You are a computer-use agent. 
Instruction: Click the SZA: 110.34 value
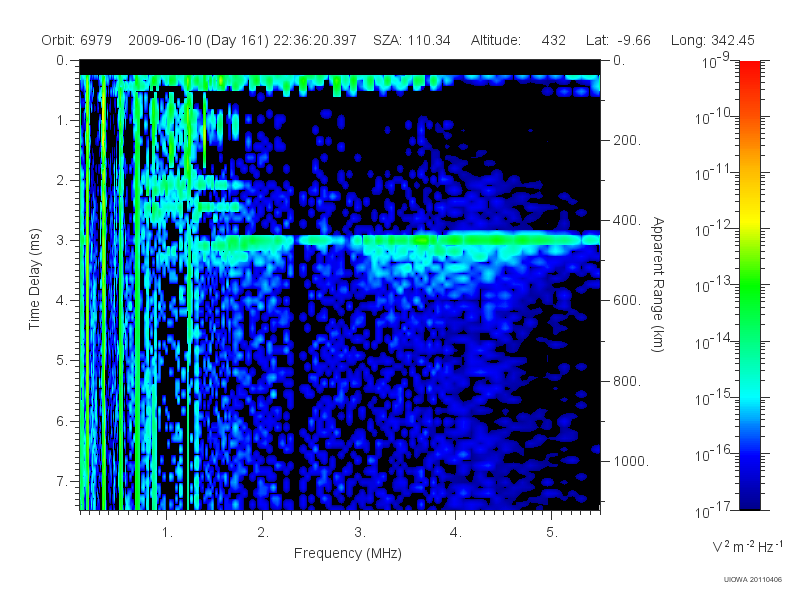pyautogui.click(x=412, y=40)
